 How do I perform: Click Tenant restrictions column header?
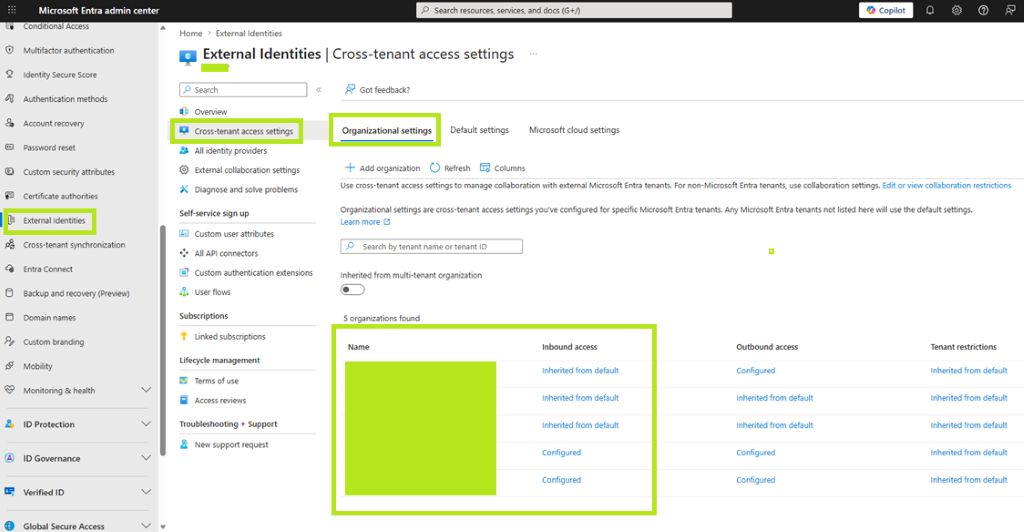(x=963, y=347)
